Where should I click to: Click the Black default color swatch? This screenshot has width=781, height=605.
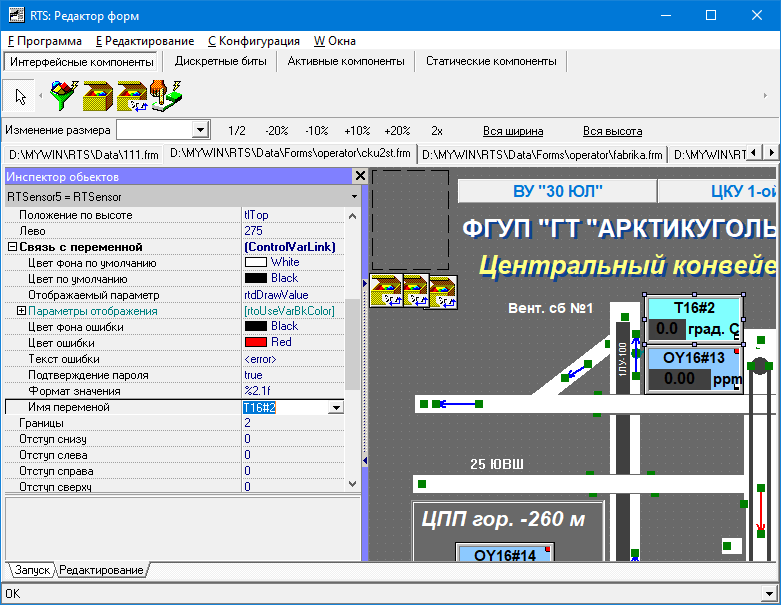tap(256, 278)
